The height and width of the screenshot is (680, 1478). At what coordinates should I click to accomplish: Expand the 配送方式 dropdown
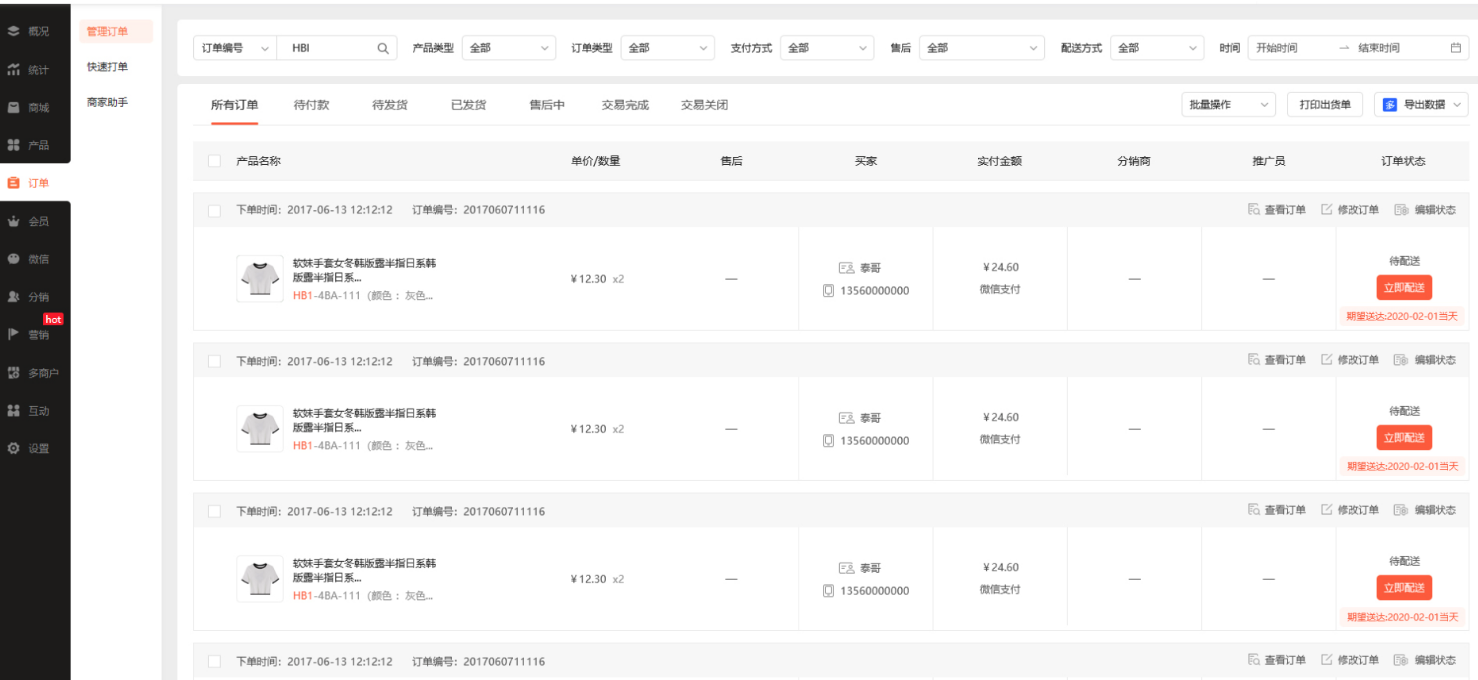pyautogui.click(x=1157, y=48)
